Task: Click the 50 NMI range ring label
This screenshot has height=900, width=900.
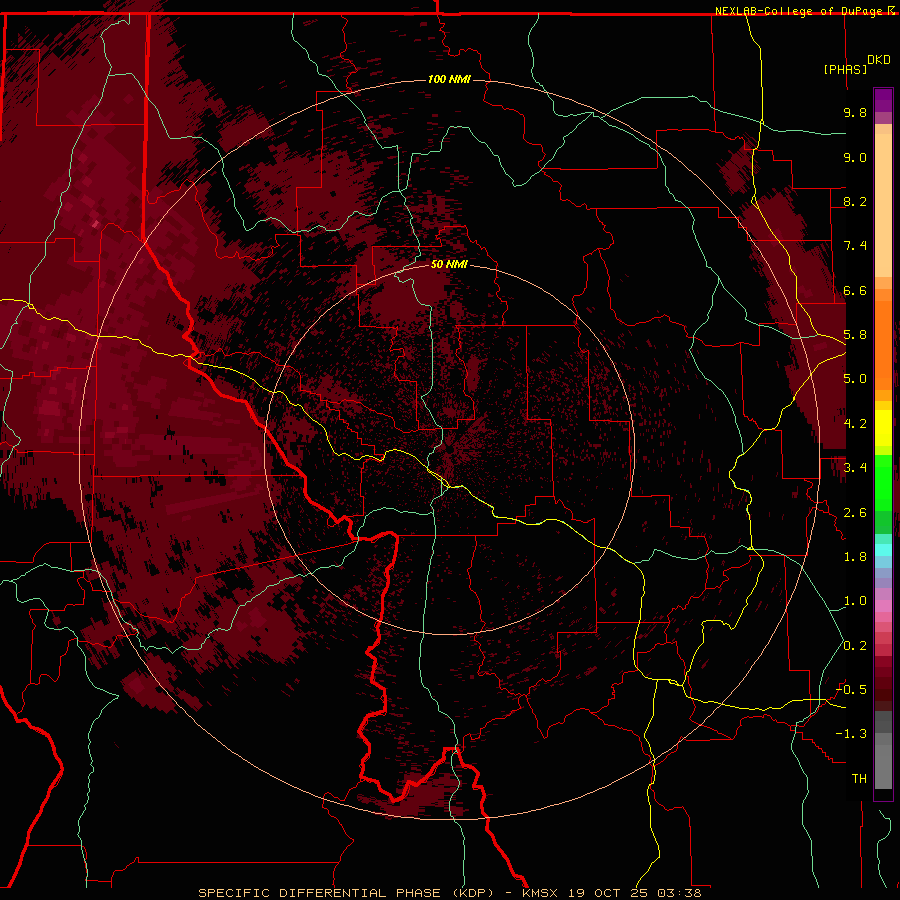Action: (x=449, y=264)
